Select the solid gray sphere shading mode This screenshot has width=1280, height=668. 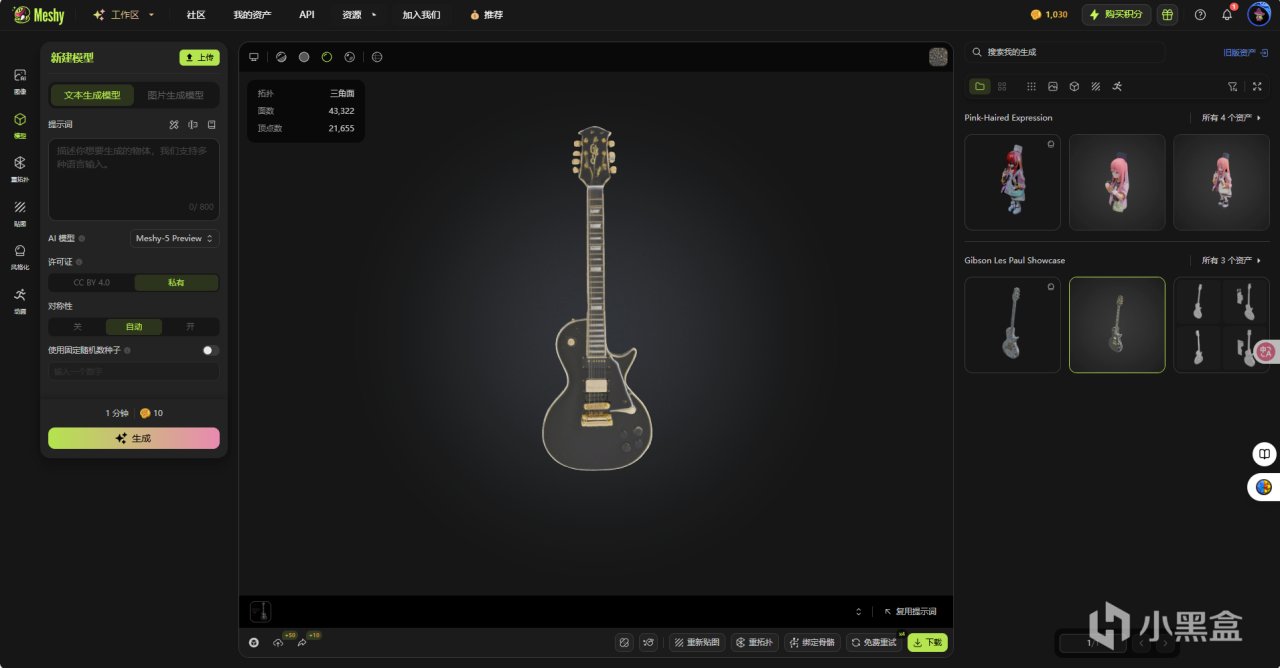coord(304,57)
